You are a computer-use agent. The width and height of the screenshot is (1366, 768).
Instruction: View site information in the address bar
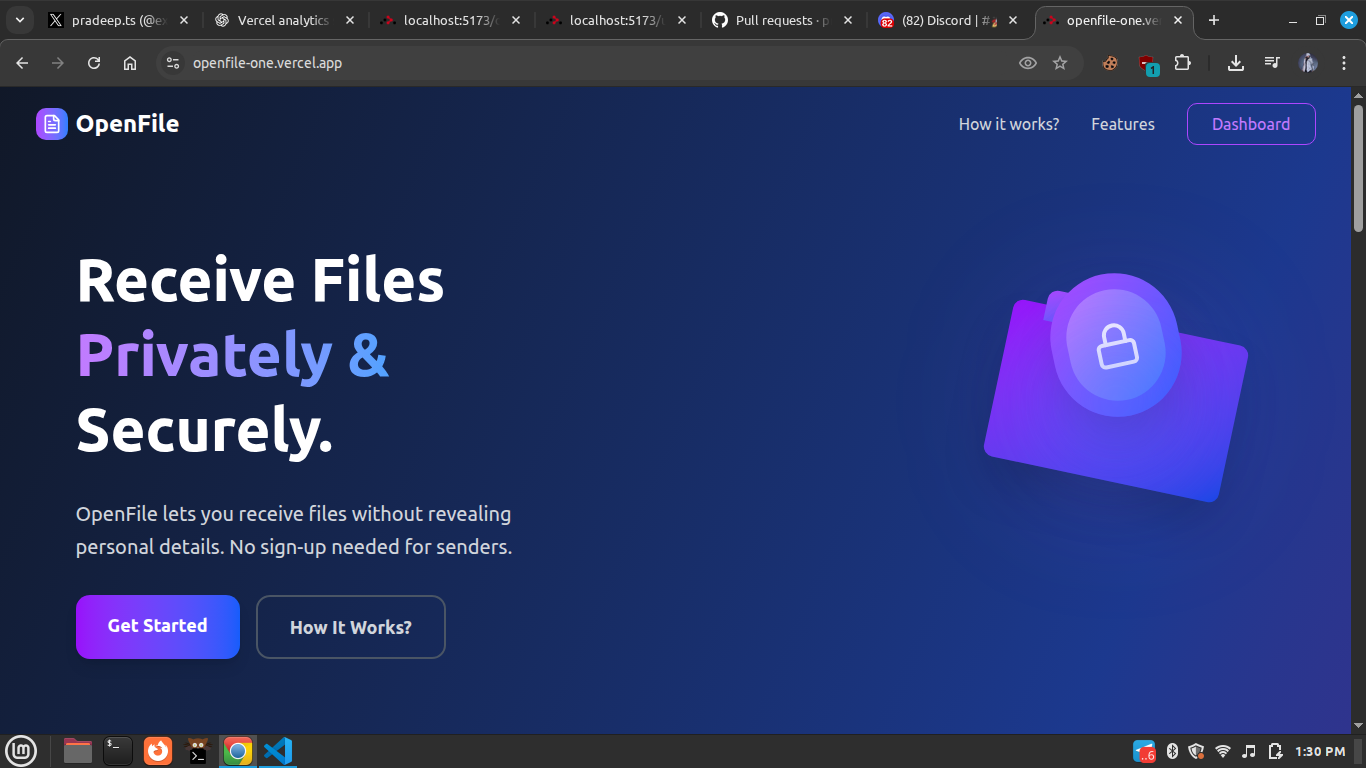[x=173, y=63]
